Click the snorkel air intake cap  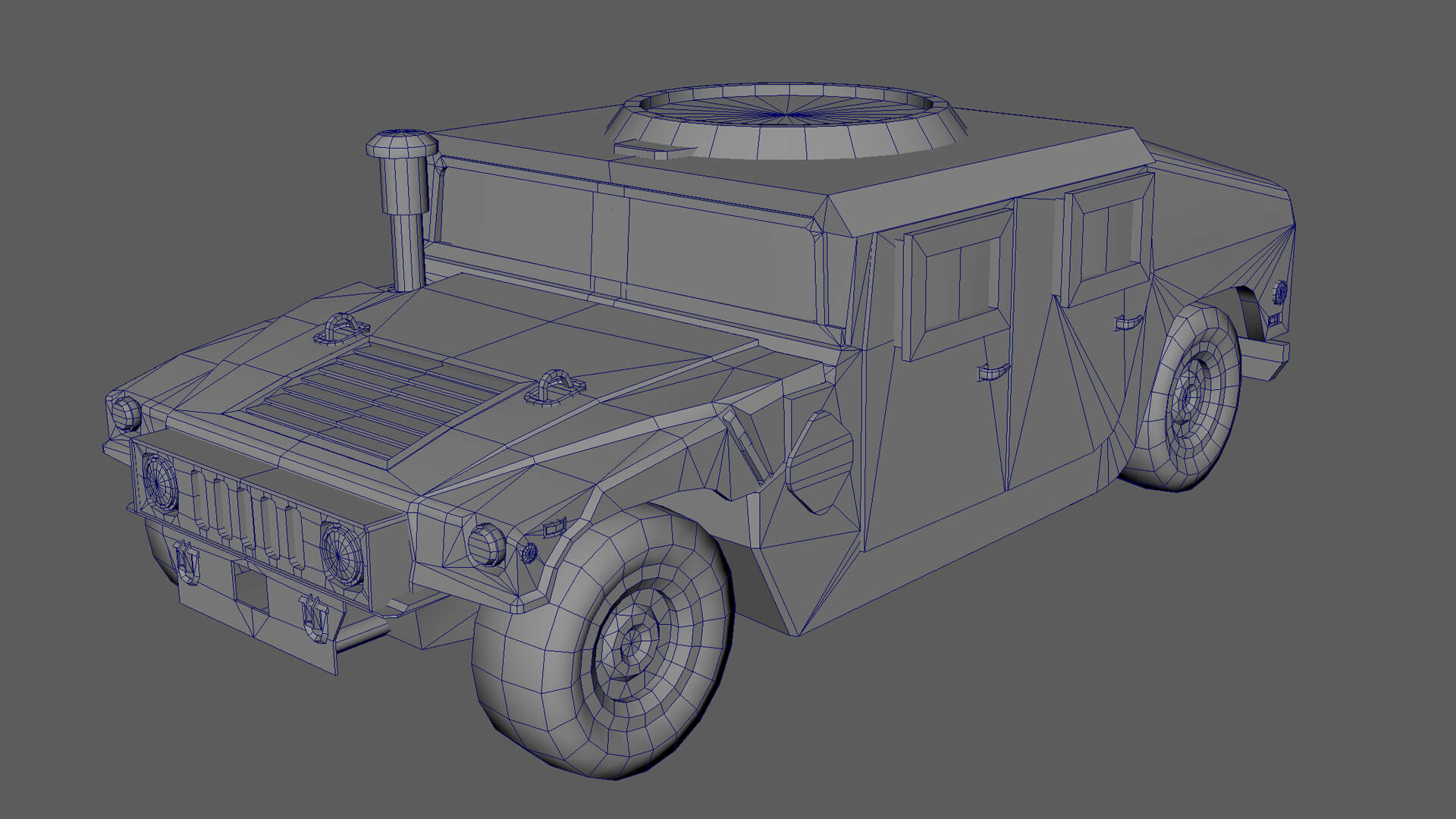click(x=403, y=145)
